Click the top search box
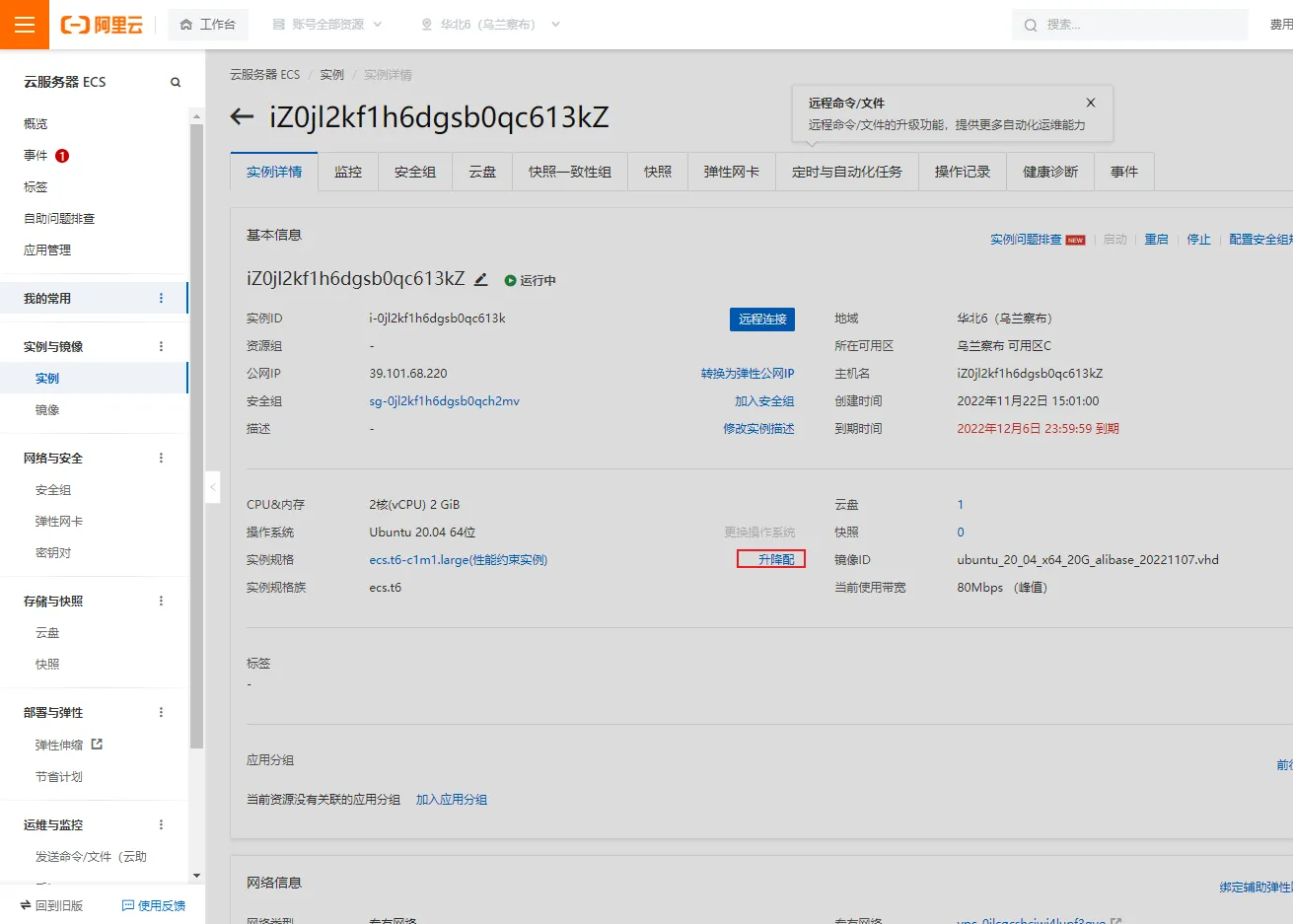The image size is (1293, 924). 1129,25
